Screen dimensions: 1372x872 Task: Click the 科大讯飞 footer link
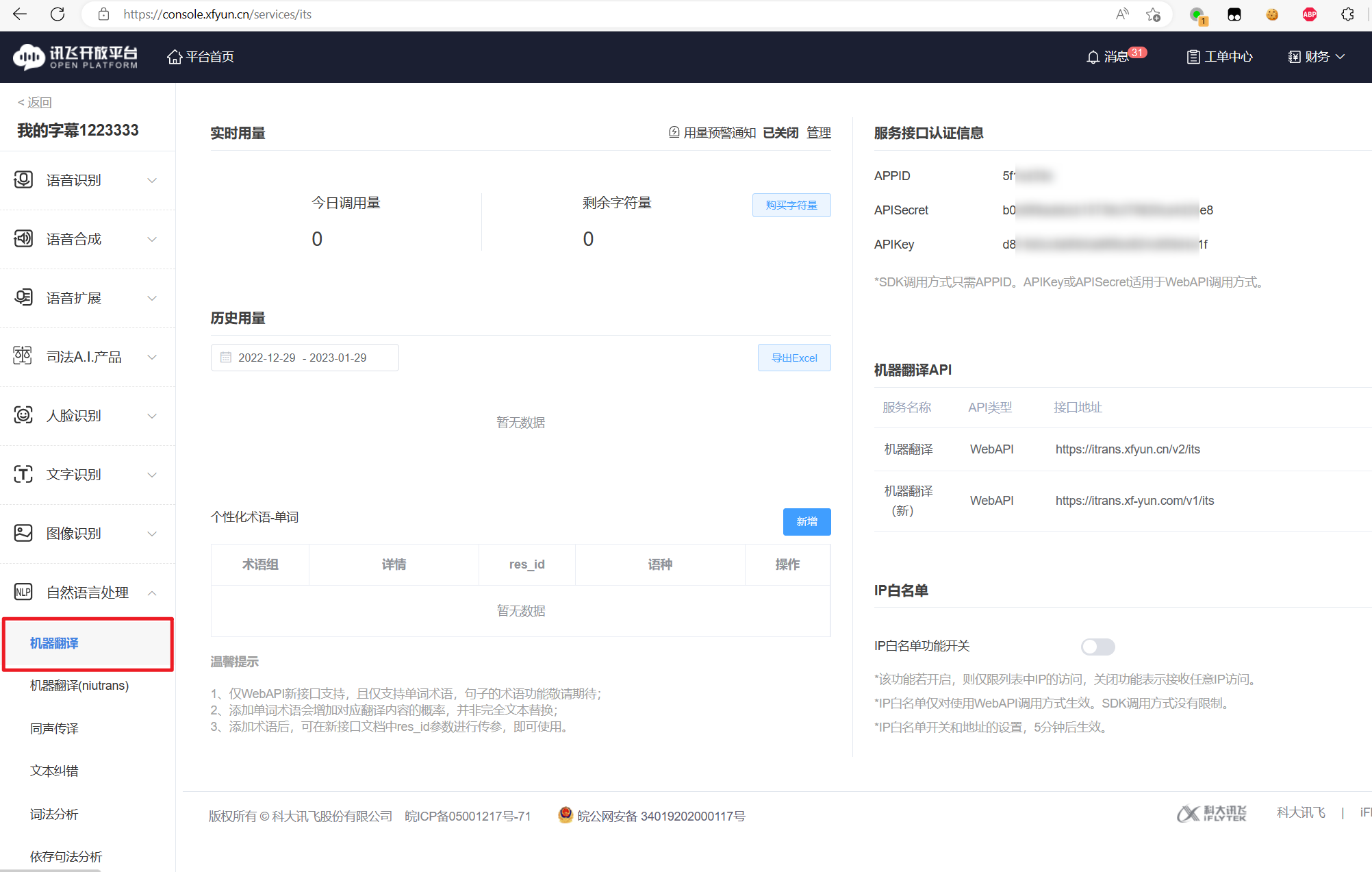coord(1301,812)
